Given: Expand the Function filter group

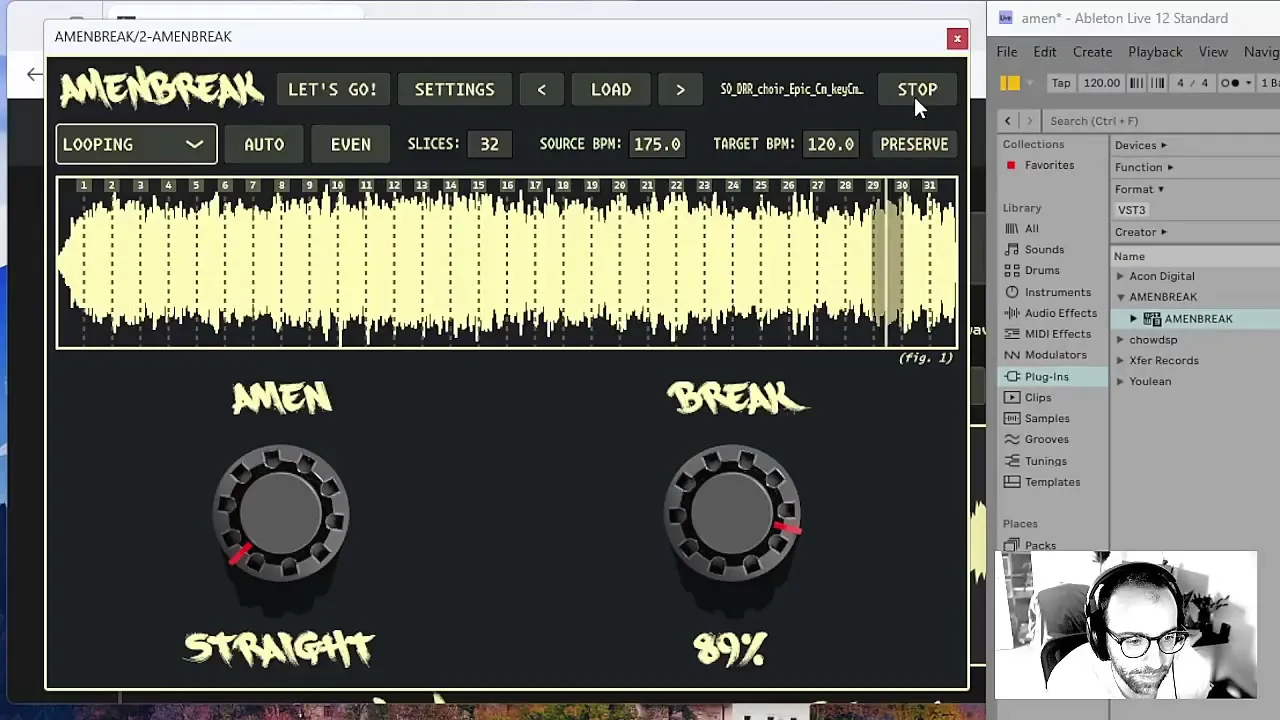Looking at the screenshot, I should click(1144, 167).
